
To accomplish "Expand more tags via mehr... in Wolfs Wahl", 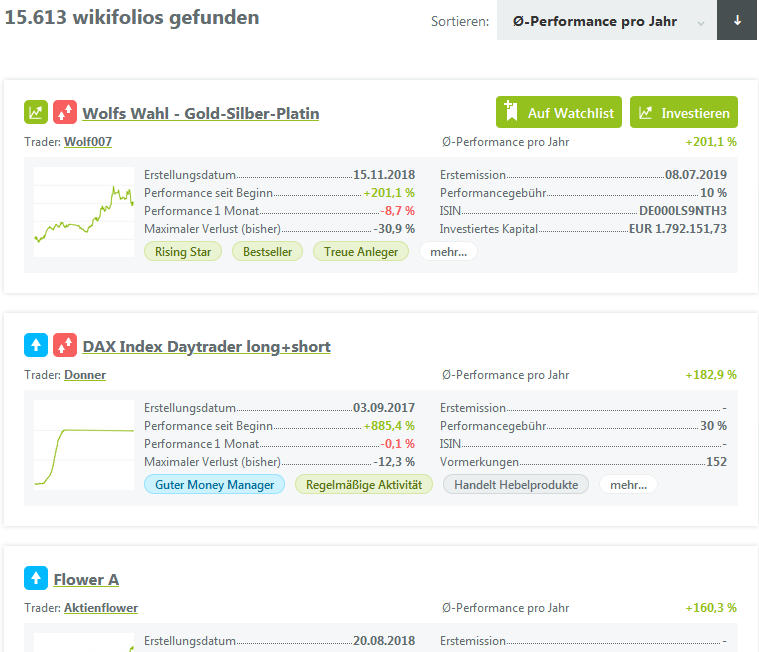I will [448, 252].
